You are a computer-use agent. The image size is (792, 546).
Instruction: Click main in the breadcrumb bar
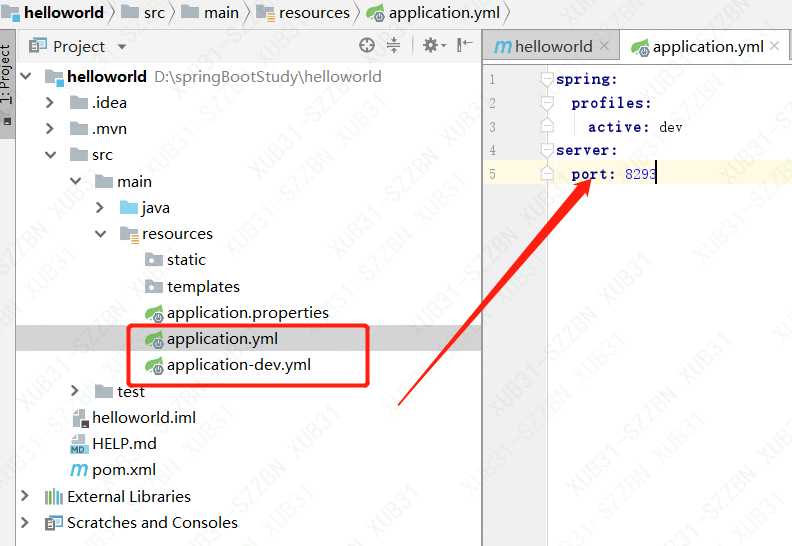click(x=210, y=13)
